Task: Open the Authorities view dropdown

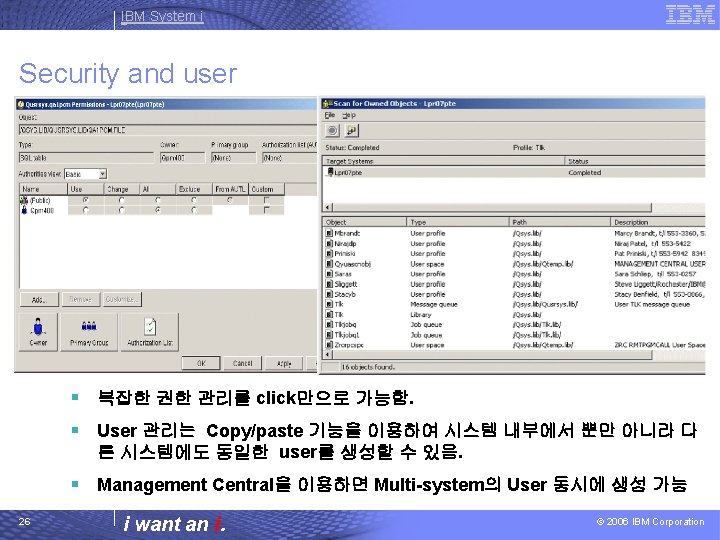Action: click(x=103, y=174)
